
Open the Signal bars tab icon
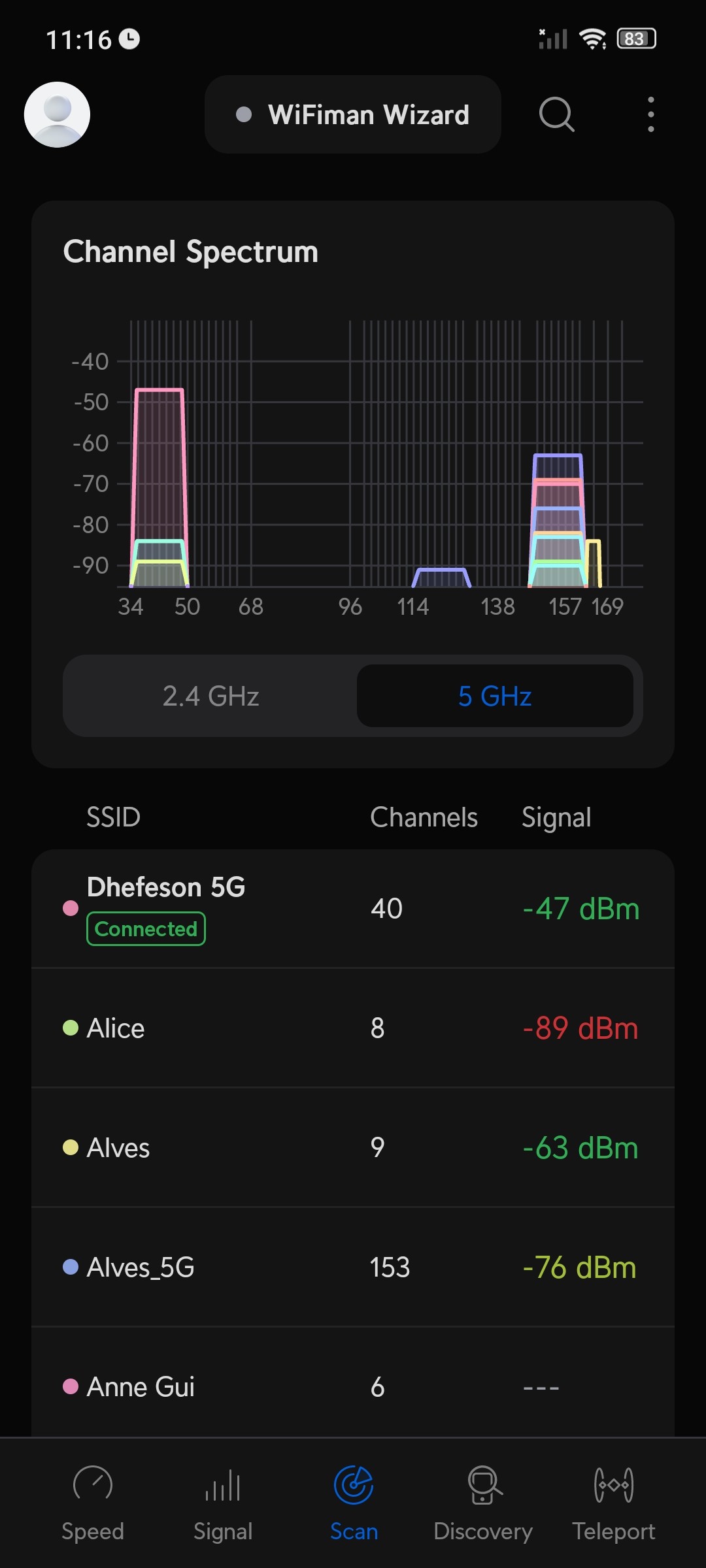pos(223,1484)
